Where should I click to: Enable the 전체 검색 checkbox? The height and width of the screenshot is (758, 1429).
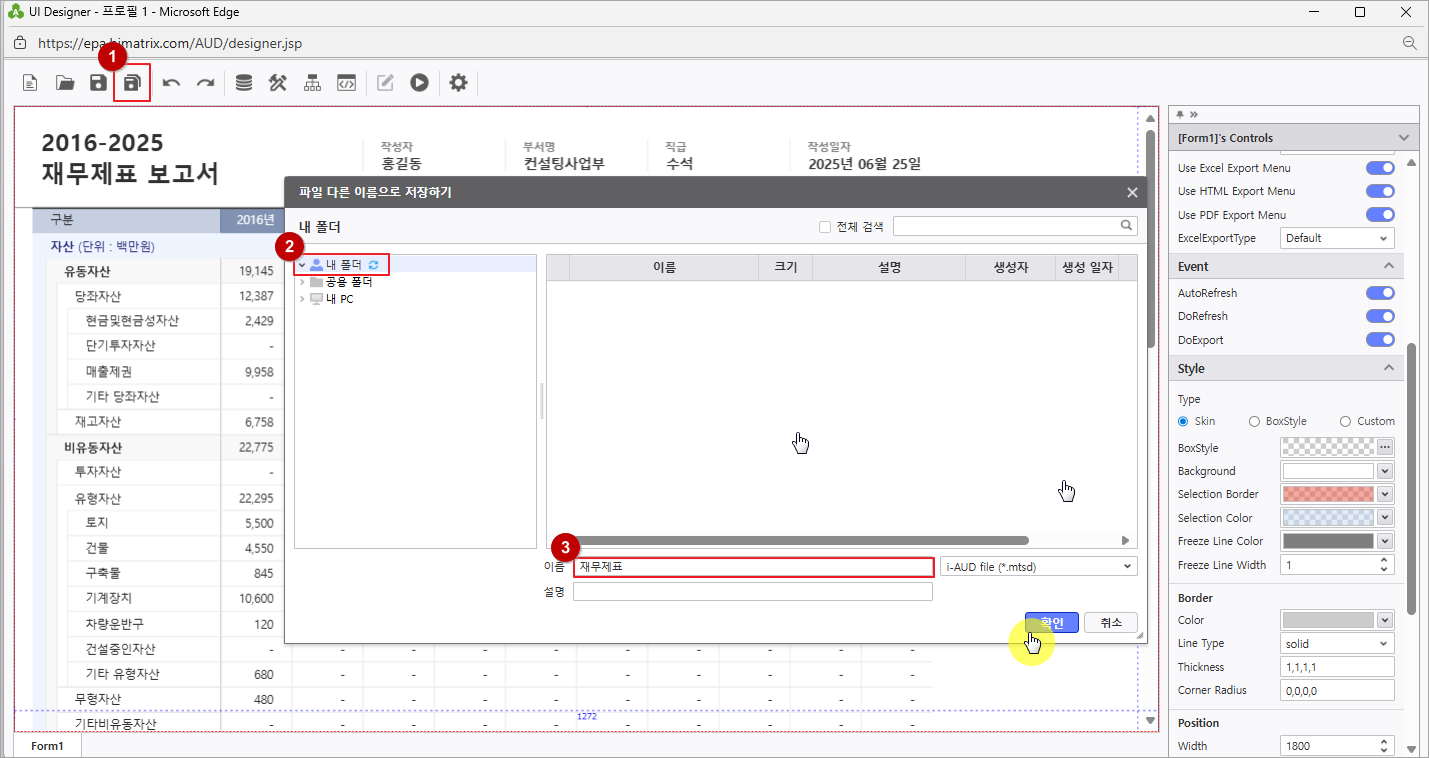[x=825, y=227]
